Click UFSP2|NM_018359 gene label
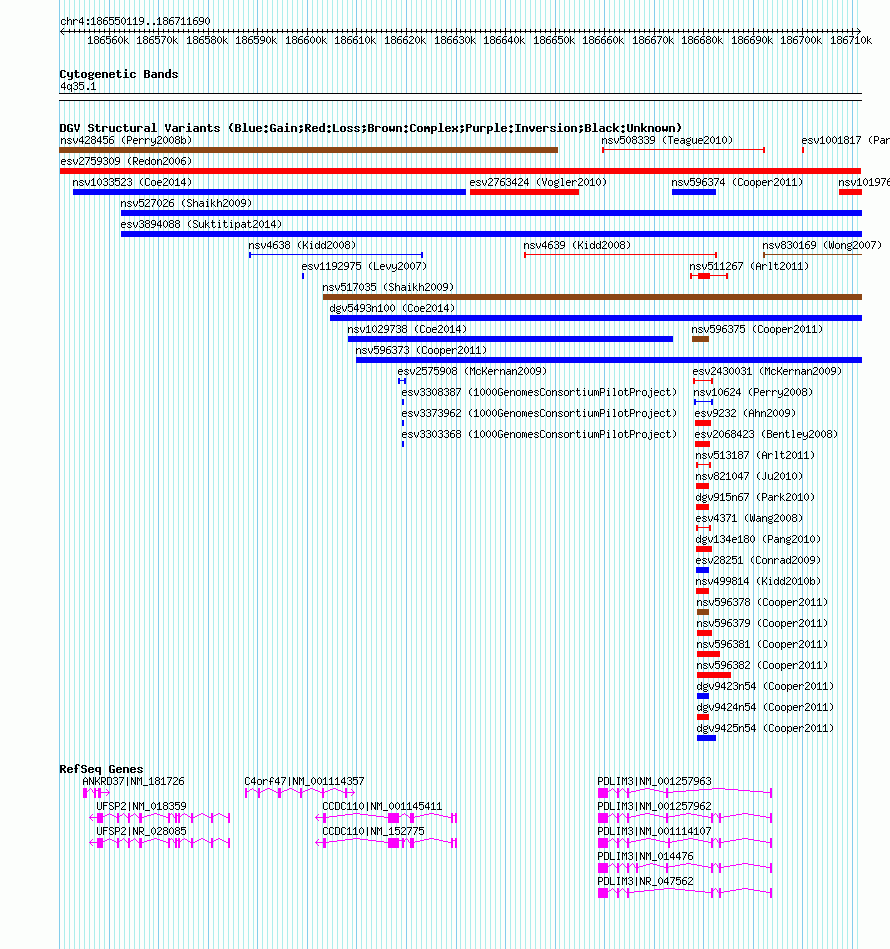Viewport: 890px width, 949px height. 141,806
